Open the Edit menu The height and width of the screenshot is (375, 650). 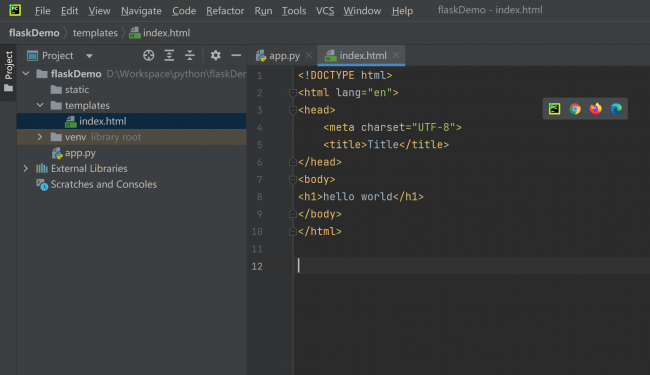[x=69, y=11]
